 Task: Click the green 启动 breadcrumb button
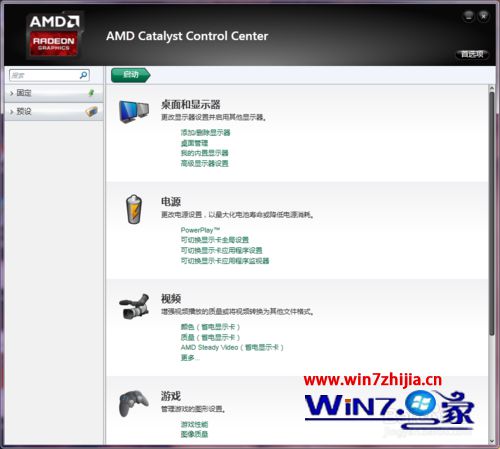131,75
